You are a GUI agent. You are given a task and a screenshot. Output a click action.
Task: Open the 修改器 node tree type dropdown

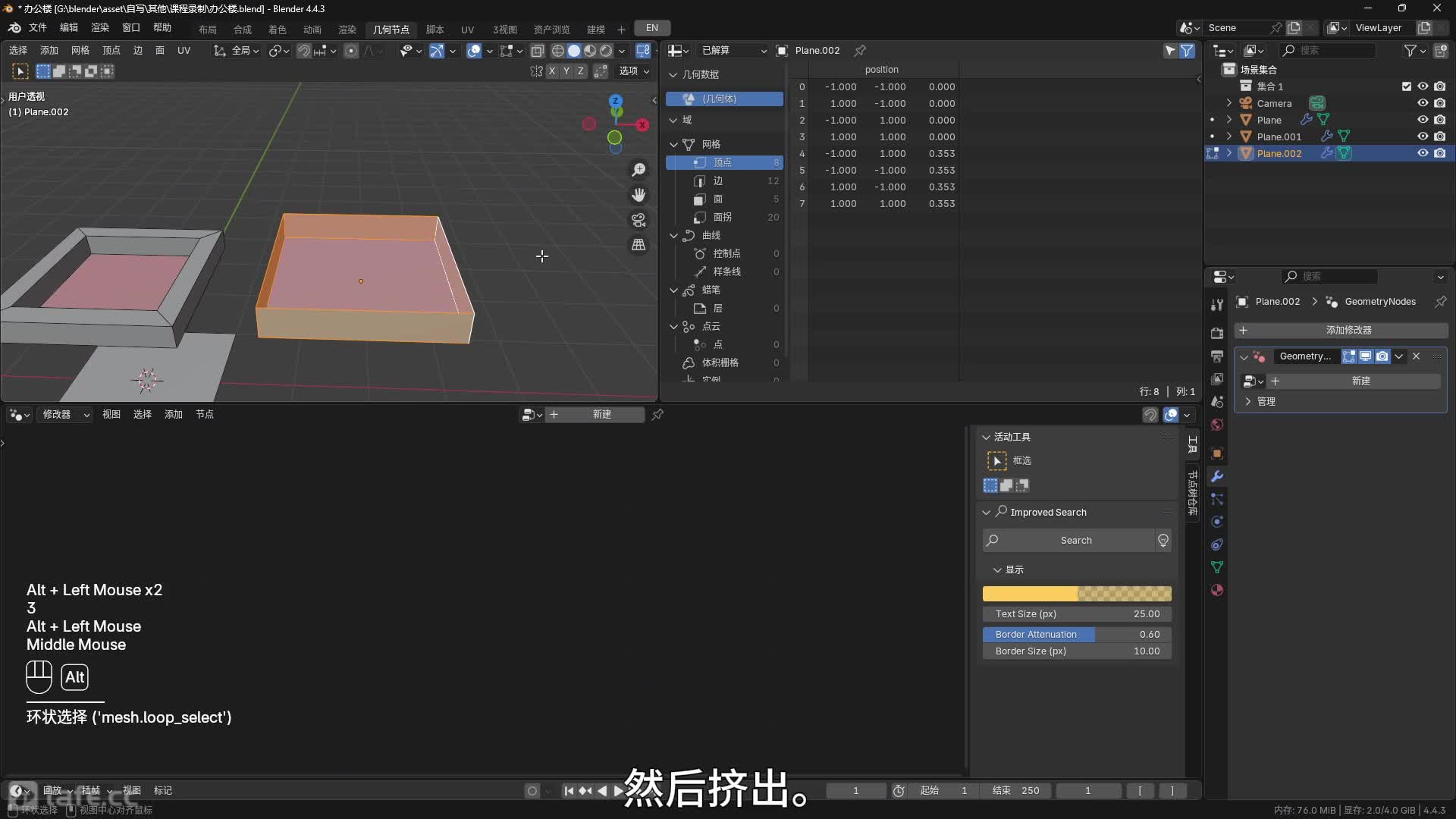tap(64, 415)
